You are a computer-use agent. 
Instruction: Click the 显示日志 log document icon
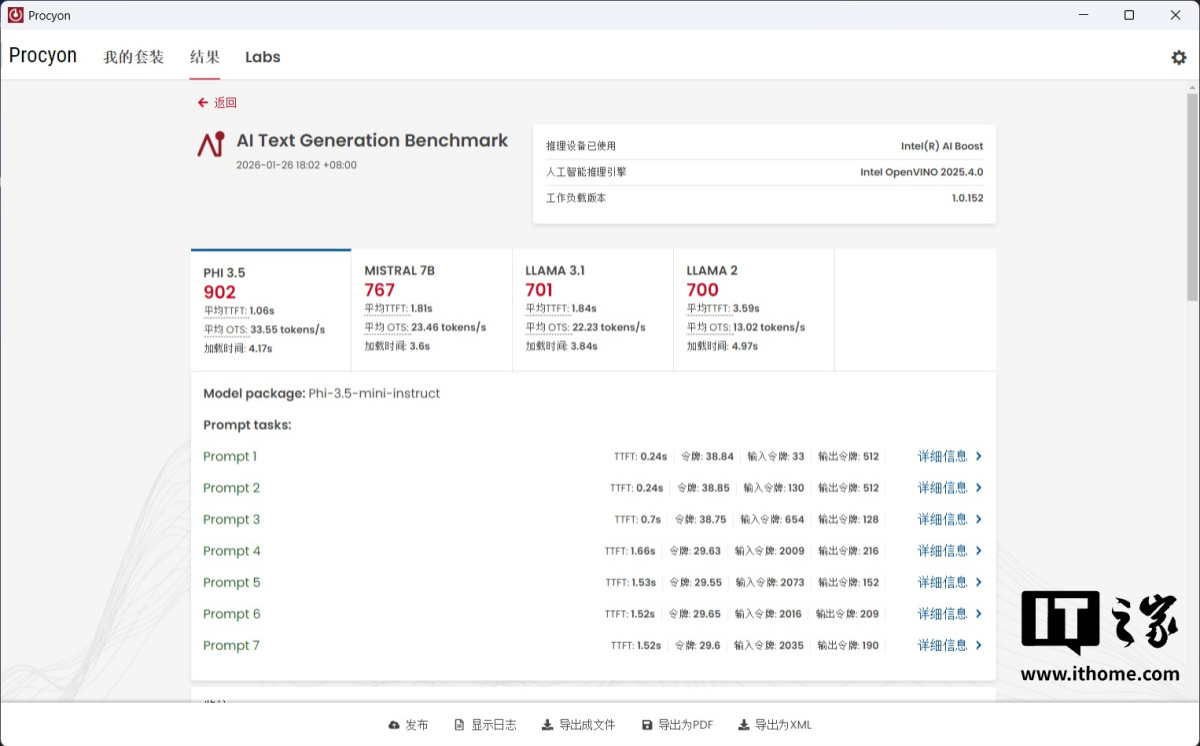click(x=459, y=725)
